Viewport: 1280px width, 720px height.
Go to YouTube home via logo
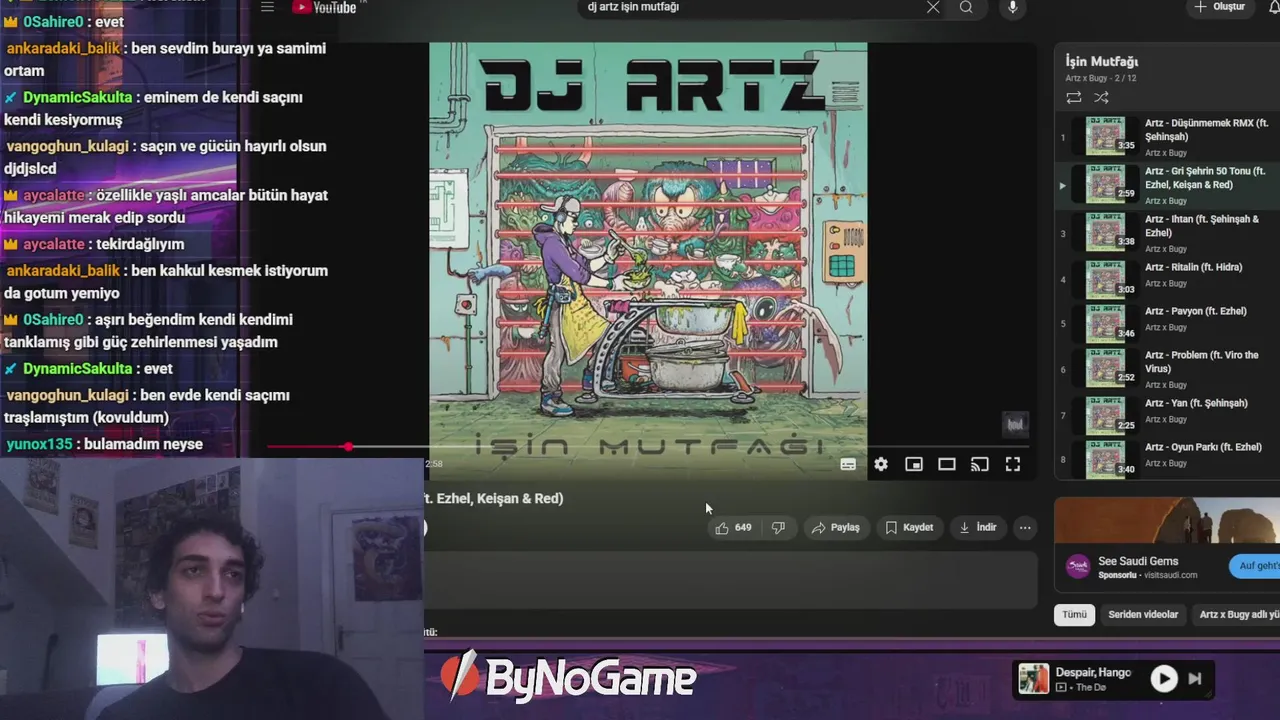[324, 7]
